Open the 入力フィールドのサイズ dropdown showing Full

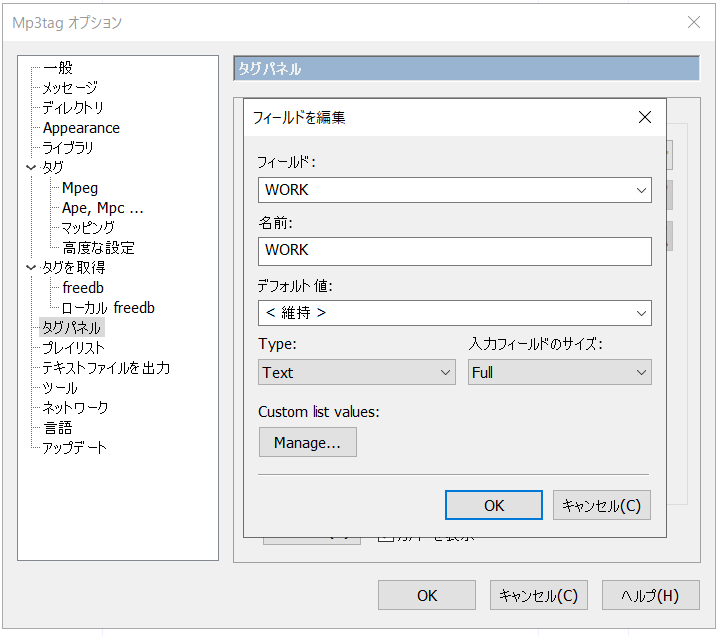pyautogui.click(x=559, y=372)
